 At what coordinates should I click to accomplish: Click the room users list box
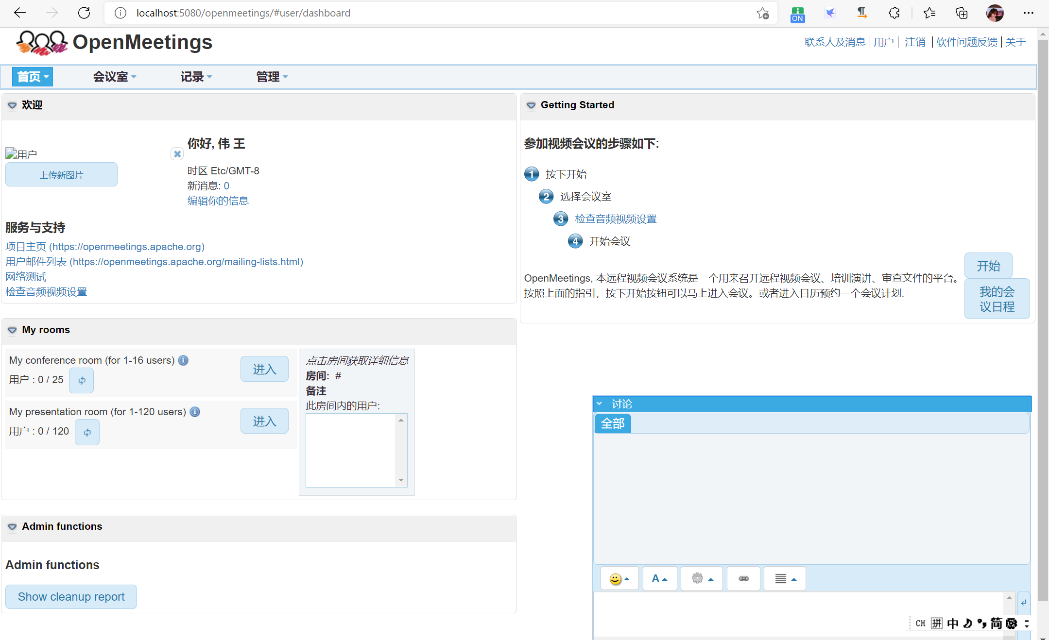[357, 450]
